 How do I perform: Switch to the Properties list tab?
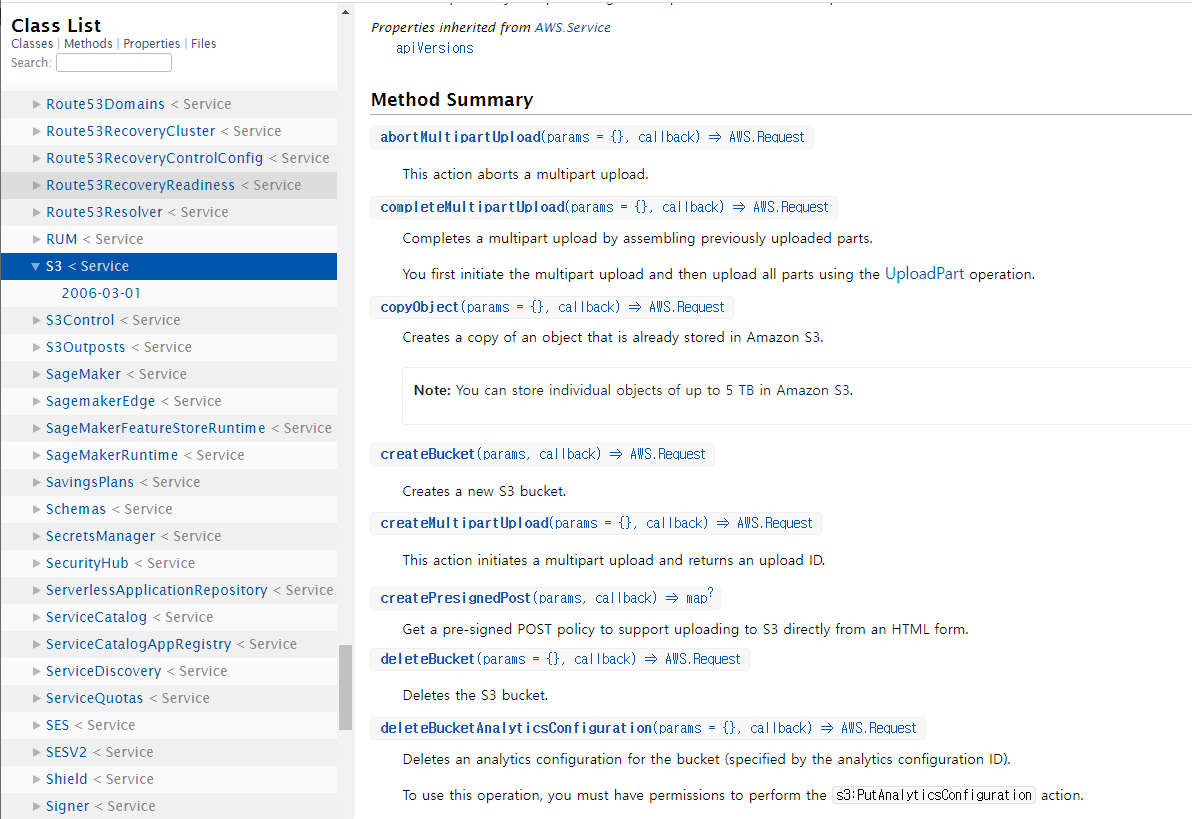(152, 44)
